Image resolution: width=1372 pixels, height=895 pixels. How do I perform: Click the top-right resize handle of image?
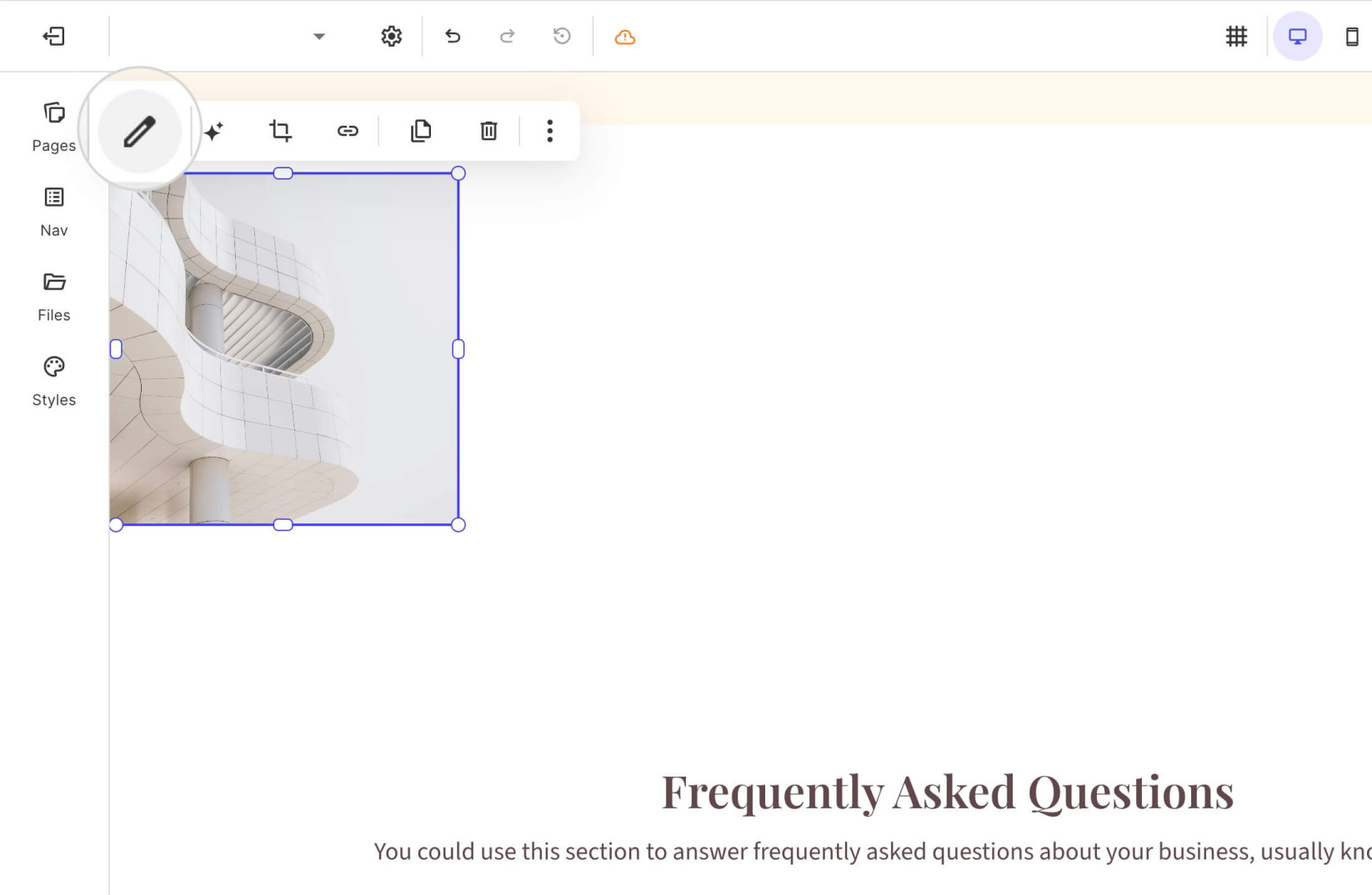coord(458,173)
